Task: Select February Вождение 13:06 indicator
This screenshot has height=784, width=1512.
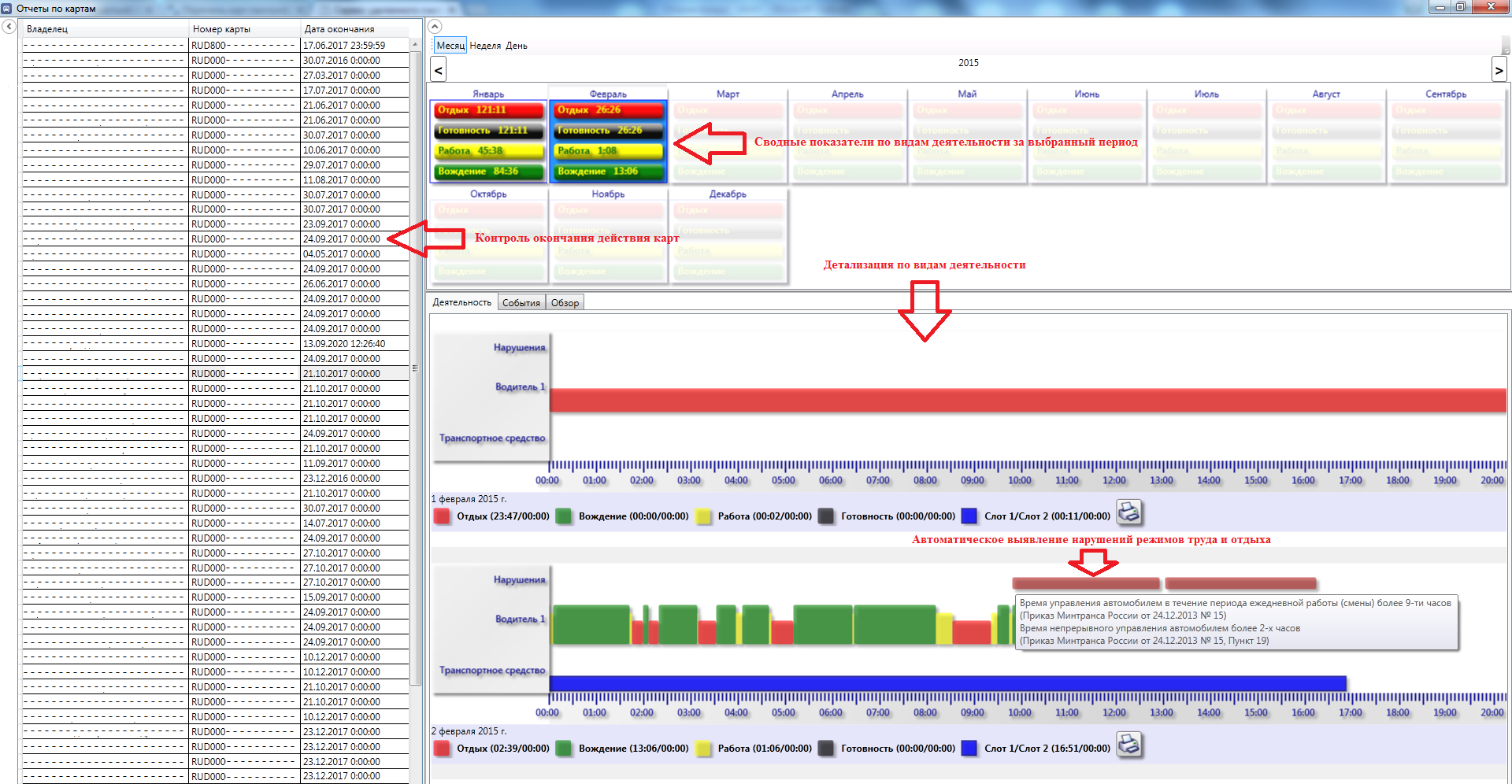Action: click(x=609, y=172)
